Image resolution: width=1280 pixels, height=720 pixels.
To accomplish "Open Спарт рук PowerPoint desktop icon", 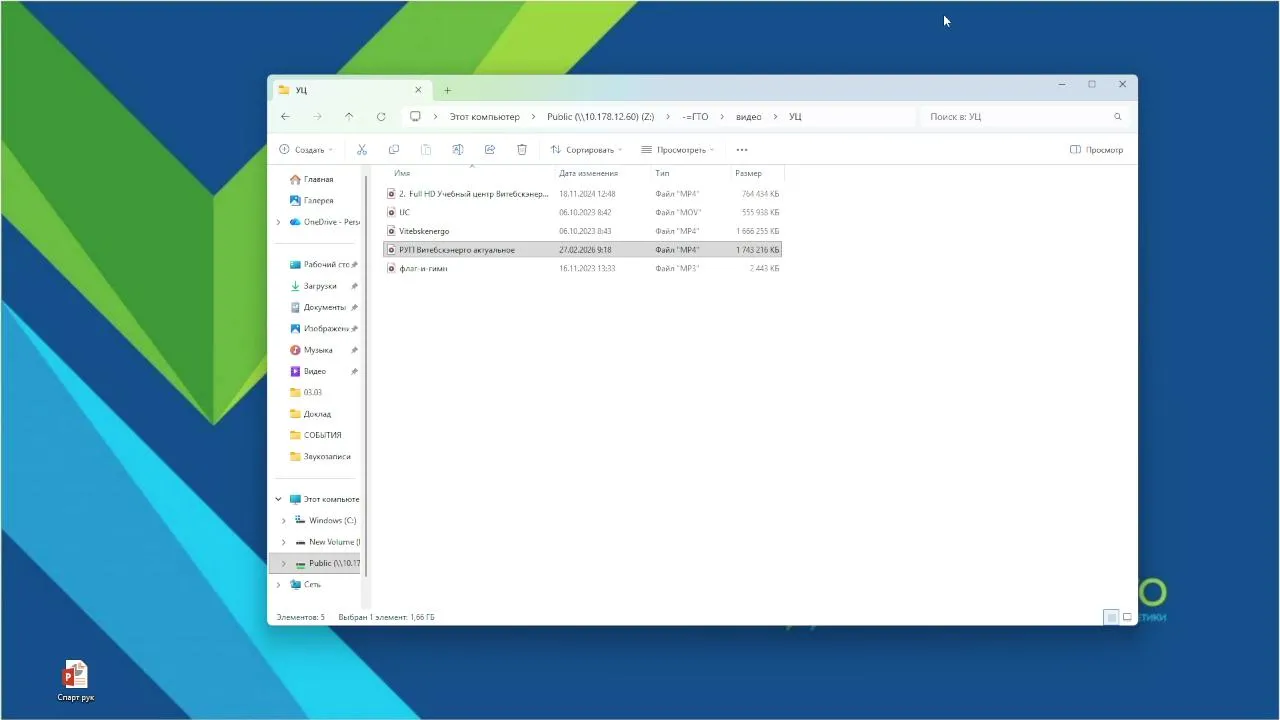I will click(76, 680).
